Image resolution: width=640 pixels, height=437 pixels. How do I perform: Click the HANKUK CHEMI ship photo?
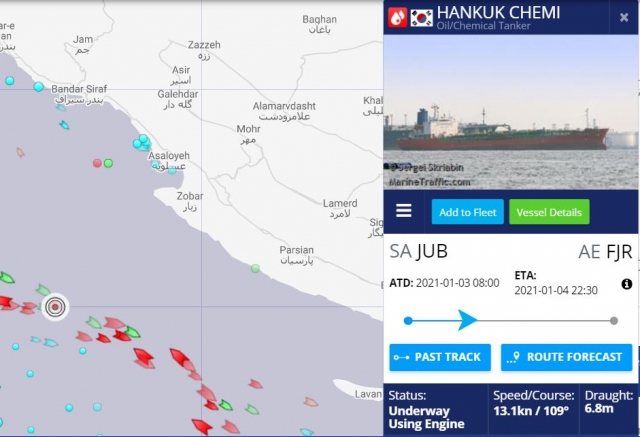coord(511,112)
